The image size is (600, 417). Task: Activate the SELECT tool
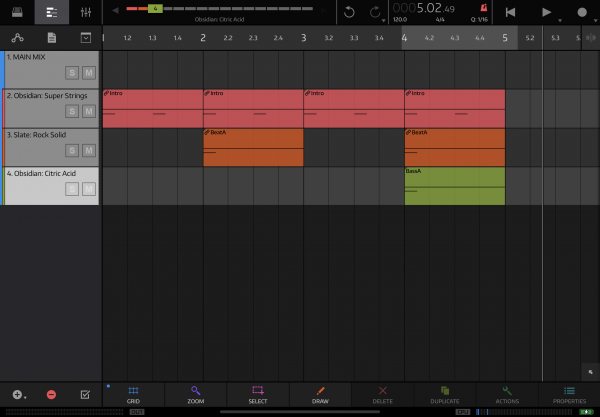pyautogui.click(x=258, y=395)
